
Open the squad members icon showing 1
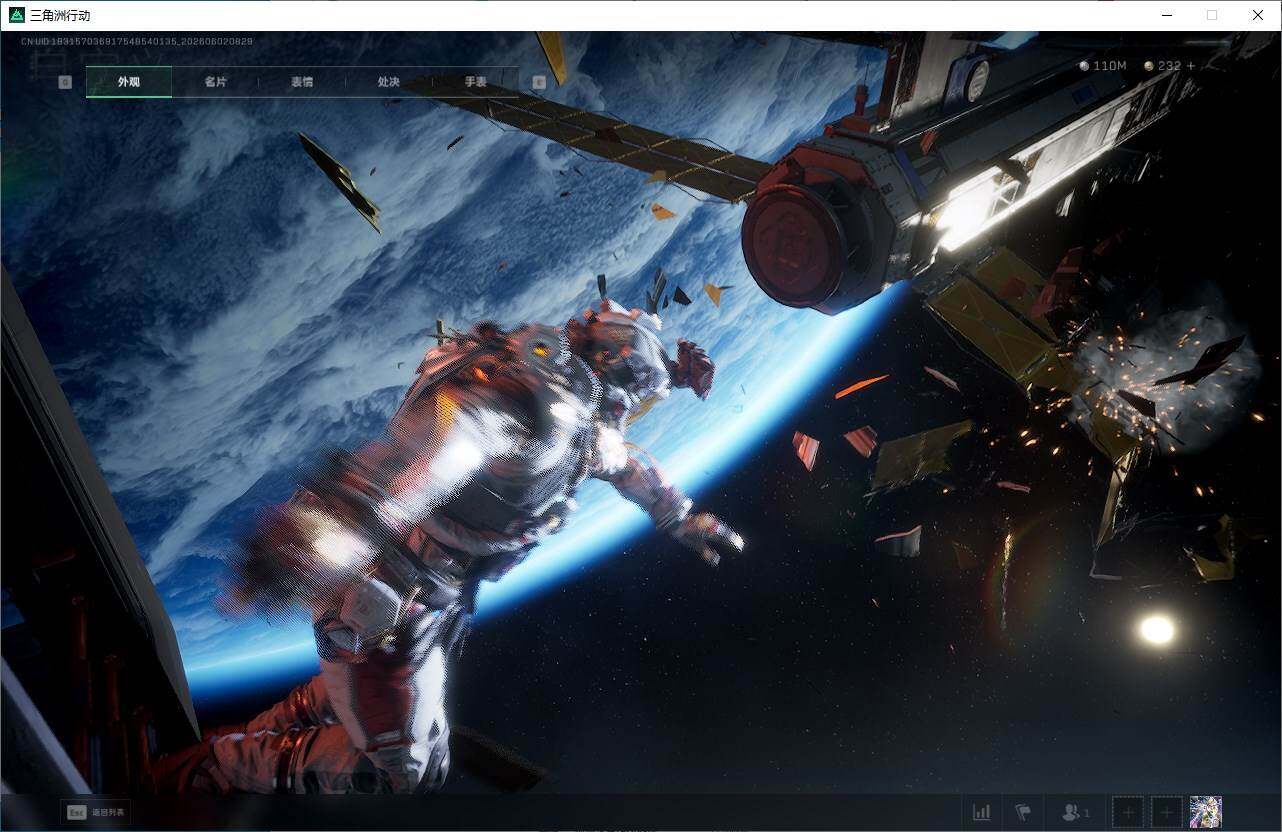(1076, 812)
